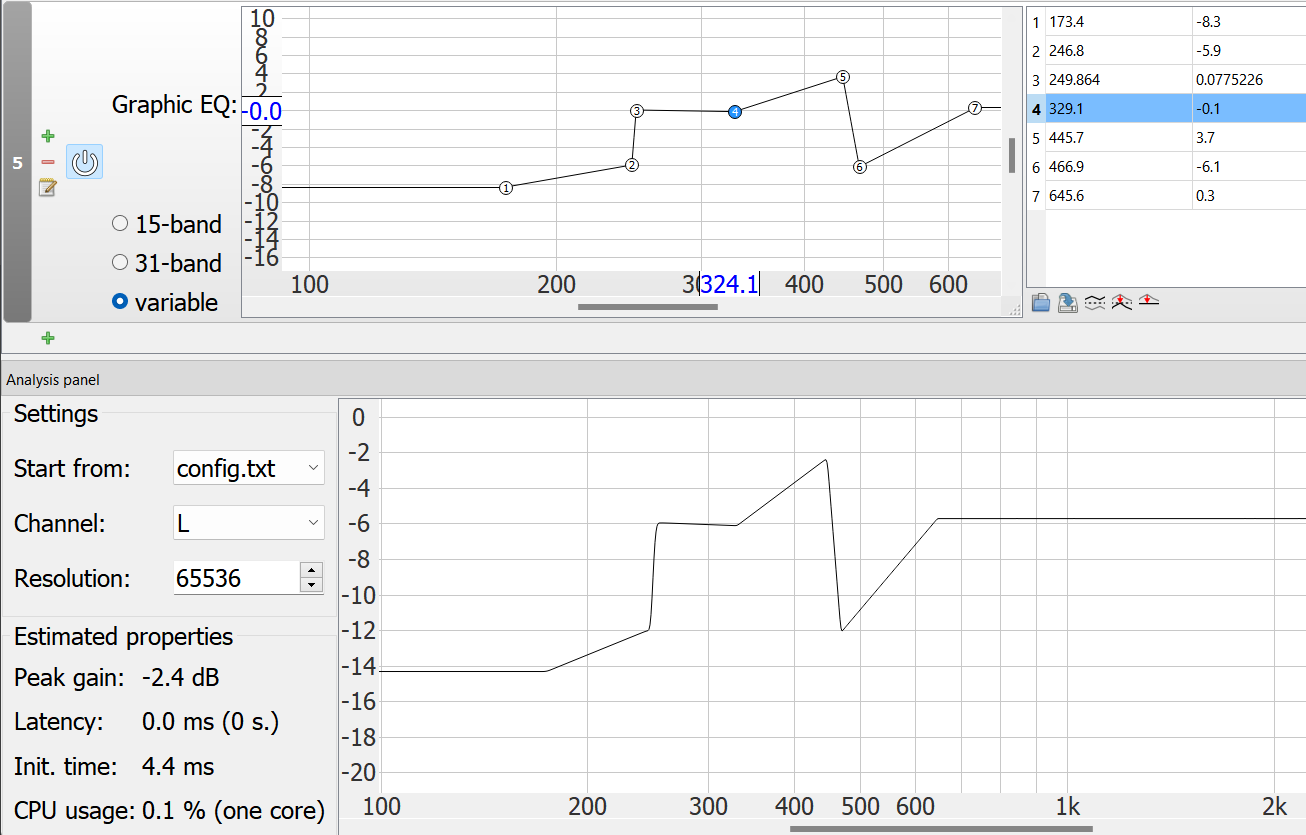Screen dimensions: 1306x835
Task: Click the analysis graph horizontal scrollbar thumb
Action: [941, 828]
